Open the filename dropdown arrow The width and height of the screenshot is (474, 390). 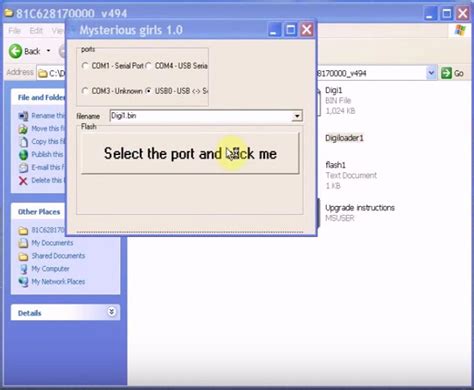click(x=296, y=116)
